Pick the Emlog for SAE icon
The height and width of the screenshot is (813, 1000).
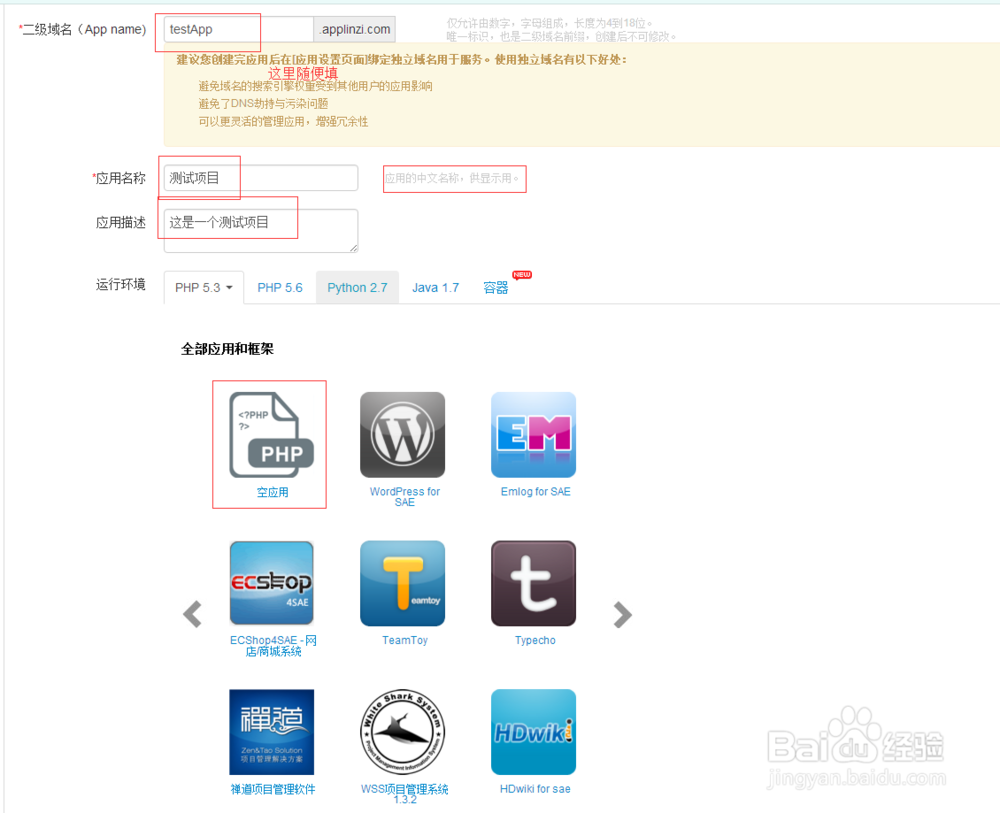[533, 435]
